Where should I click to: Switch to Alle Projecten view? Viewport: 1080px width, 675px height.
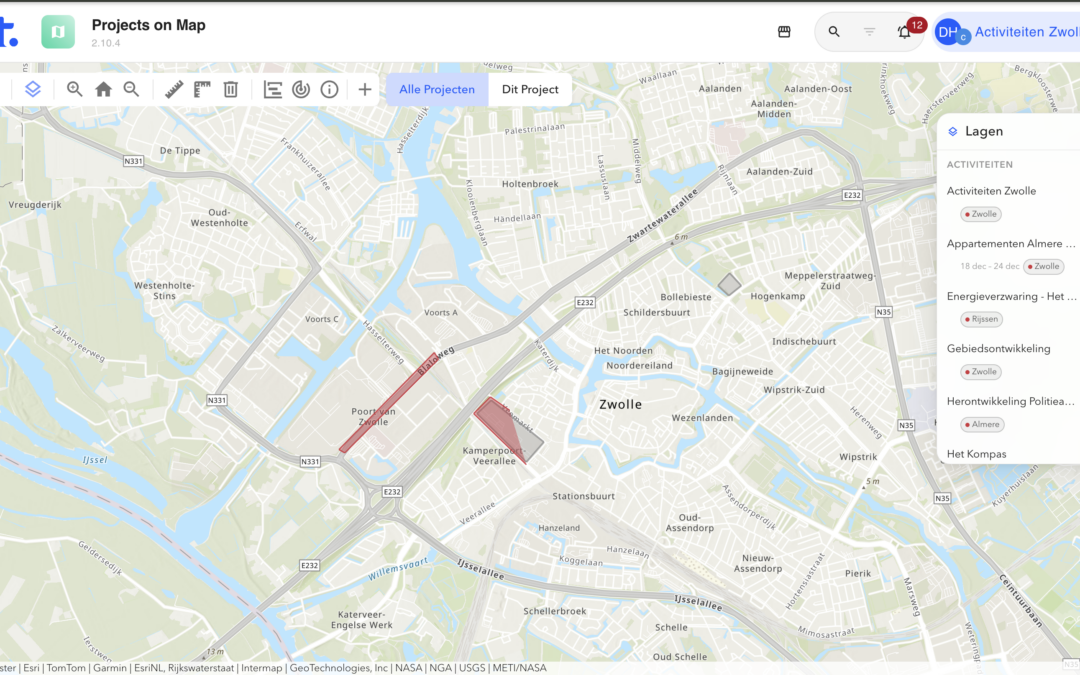[x=437, y=90]
